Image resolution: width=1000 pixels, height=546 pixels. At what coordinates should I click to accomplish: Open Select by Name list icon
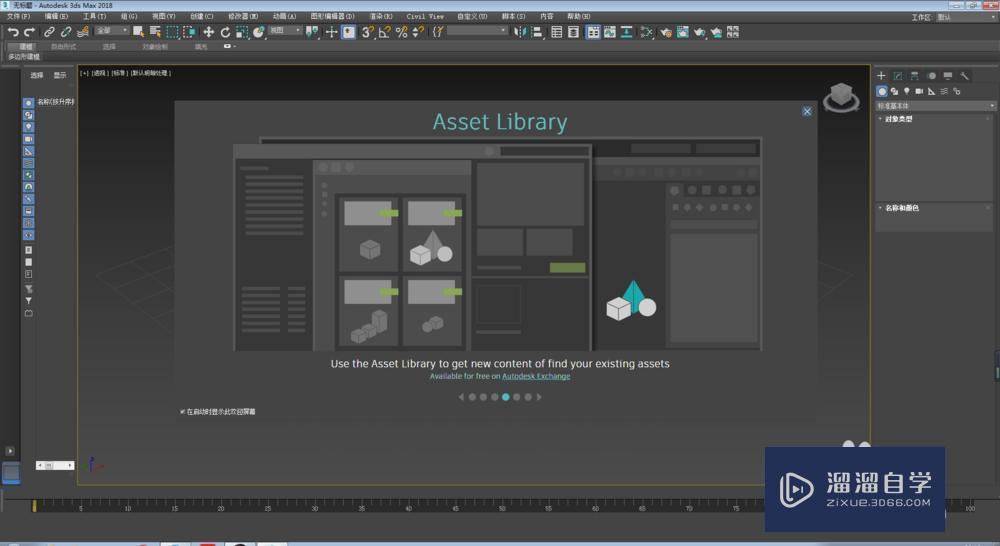point(155,32)
